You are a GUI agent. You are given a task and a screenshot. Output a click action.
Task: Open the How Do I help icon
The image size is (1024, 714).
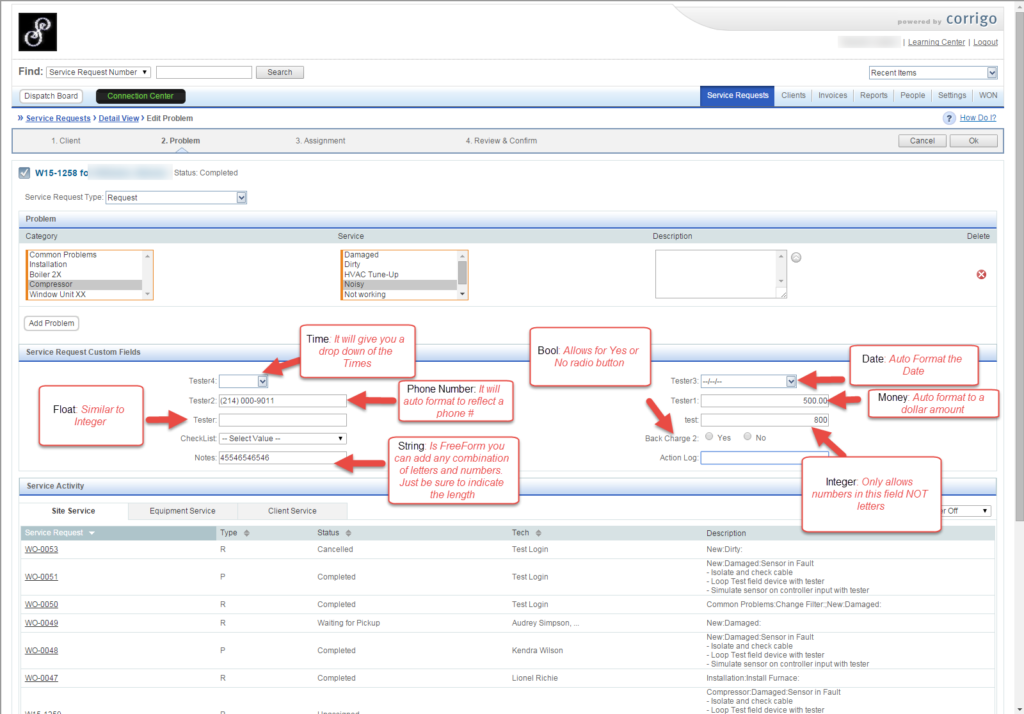pos(949,118)
